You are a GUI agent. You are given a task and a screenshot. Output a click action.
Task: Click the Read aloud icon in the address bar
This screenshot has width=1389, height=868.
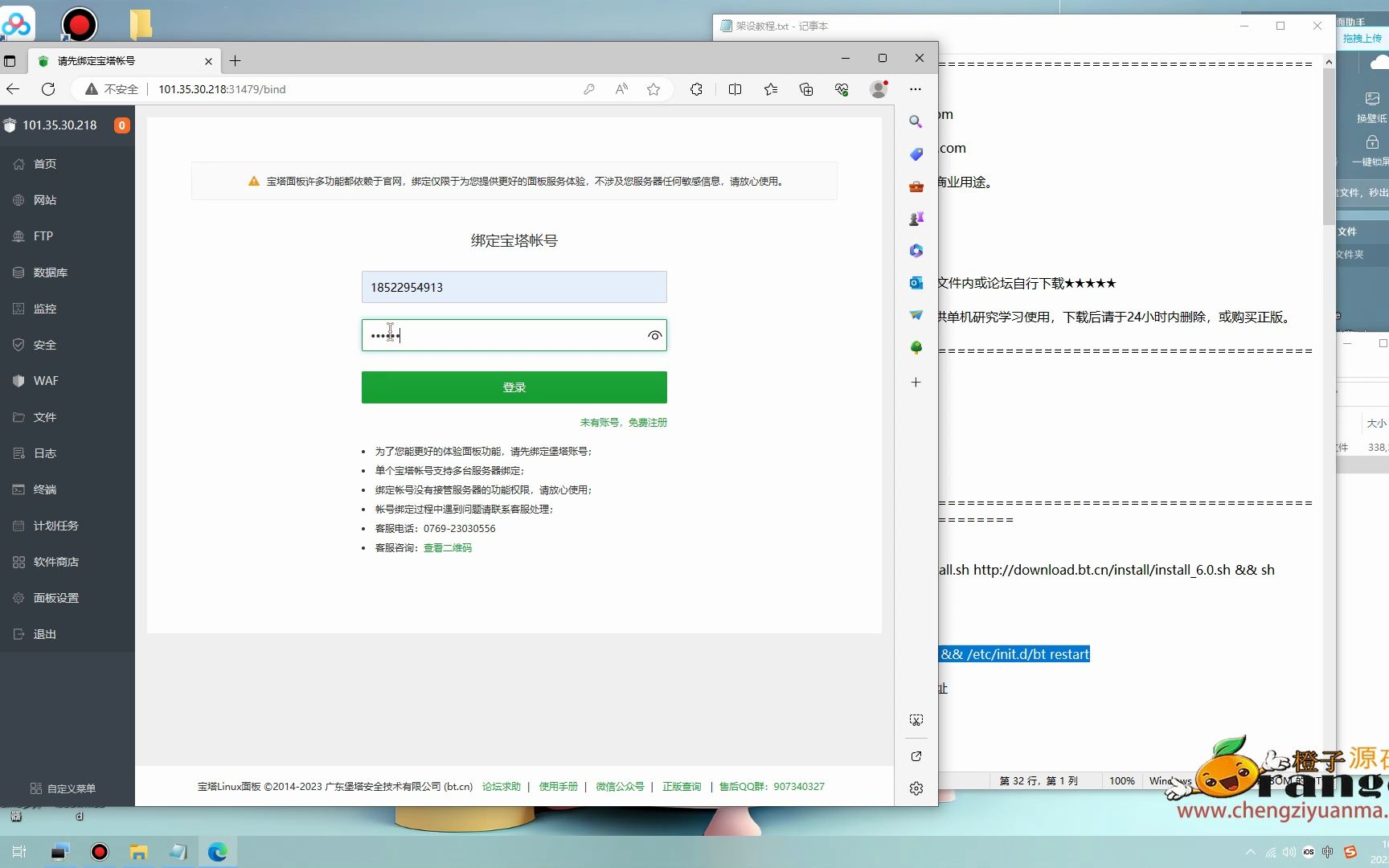click(621, 89)
